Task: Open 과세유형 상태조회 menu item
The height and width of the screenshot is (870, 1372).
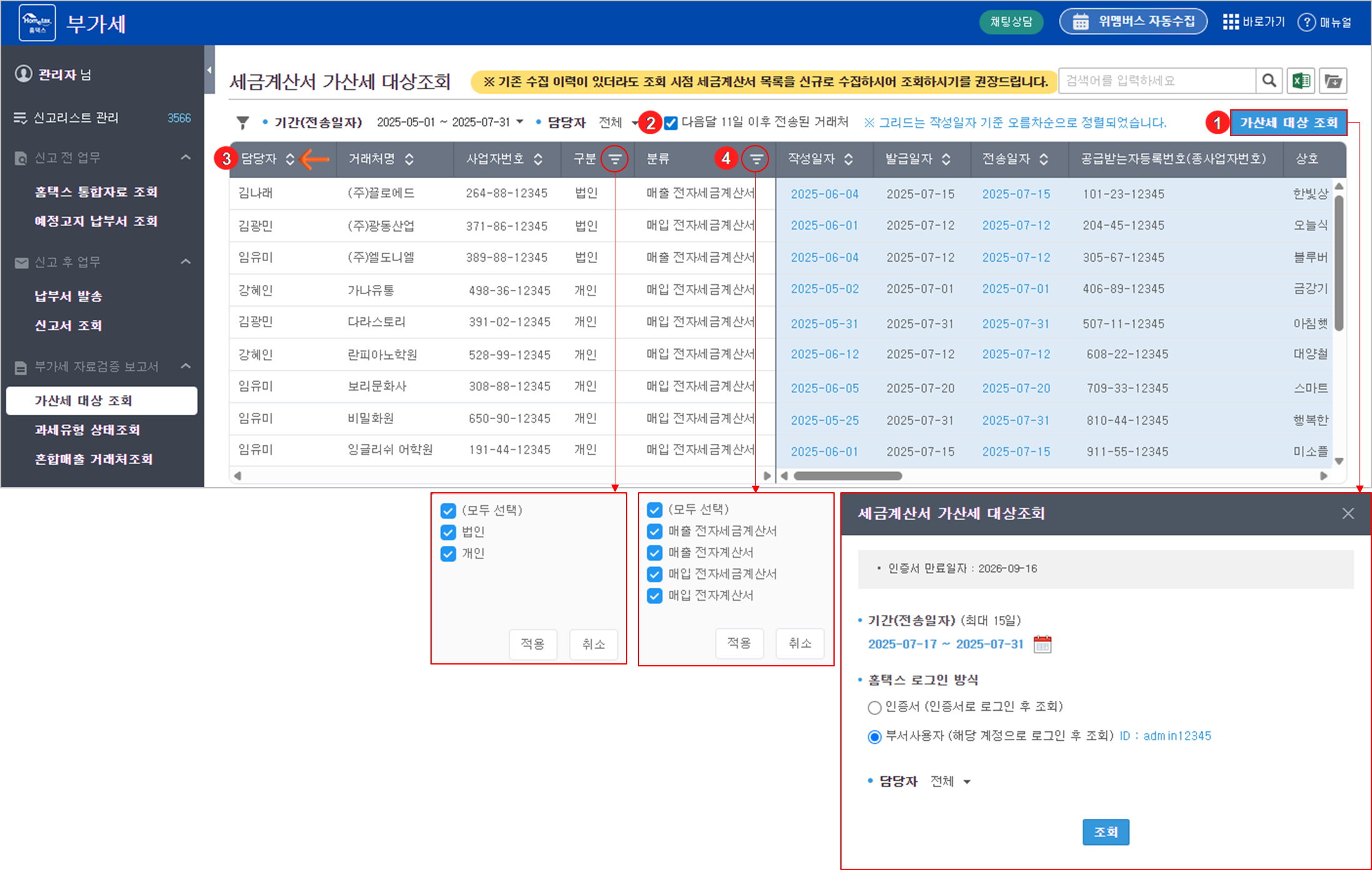Action: tap(87, 430)
